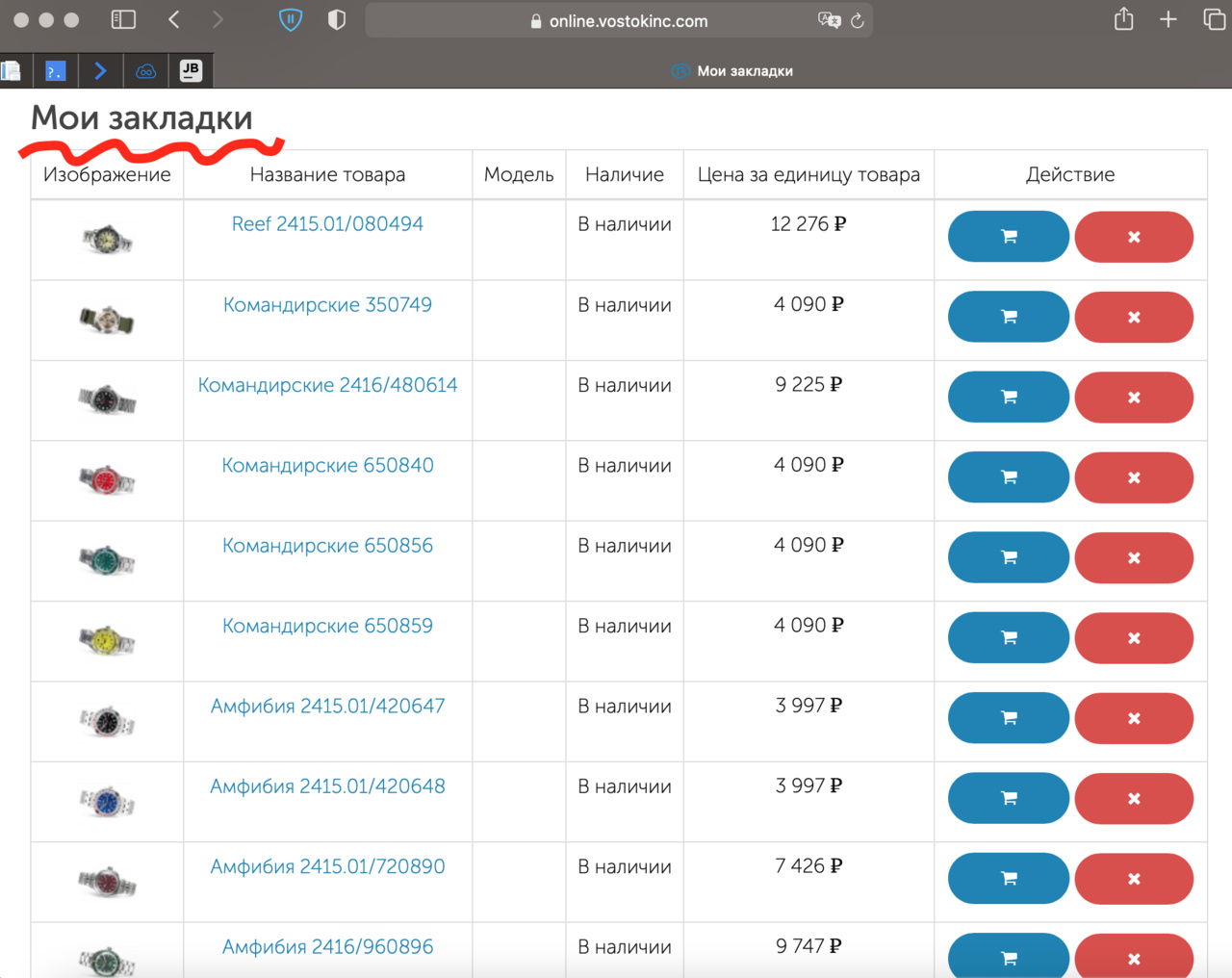Delete Командирские 650840 bookmark with red X

[x=1134, y=477]
